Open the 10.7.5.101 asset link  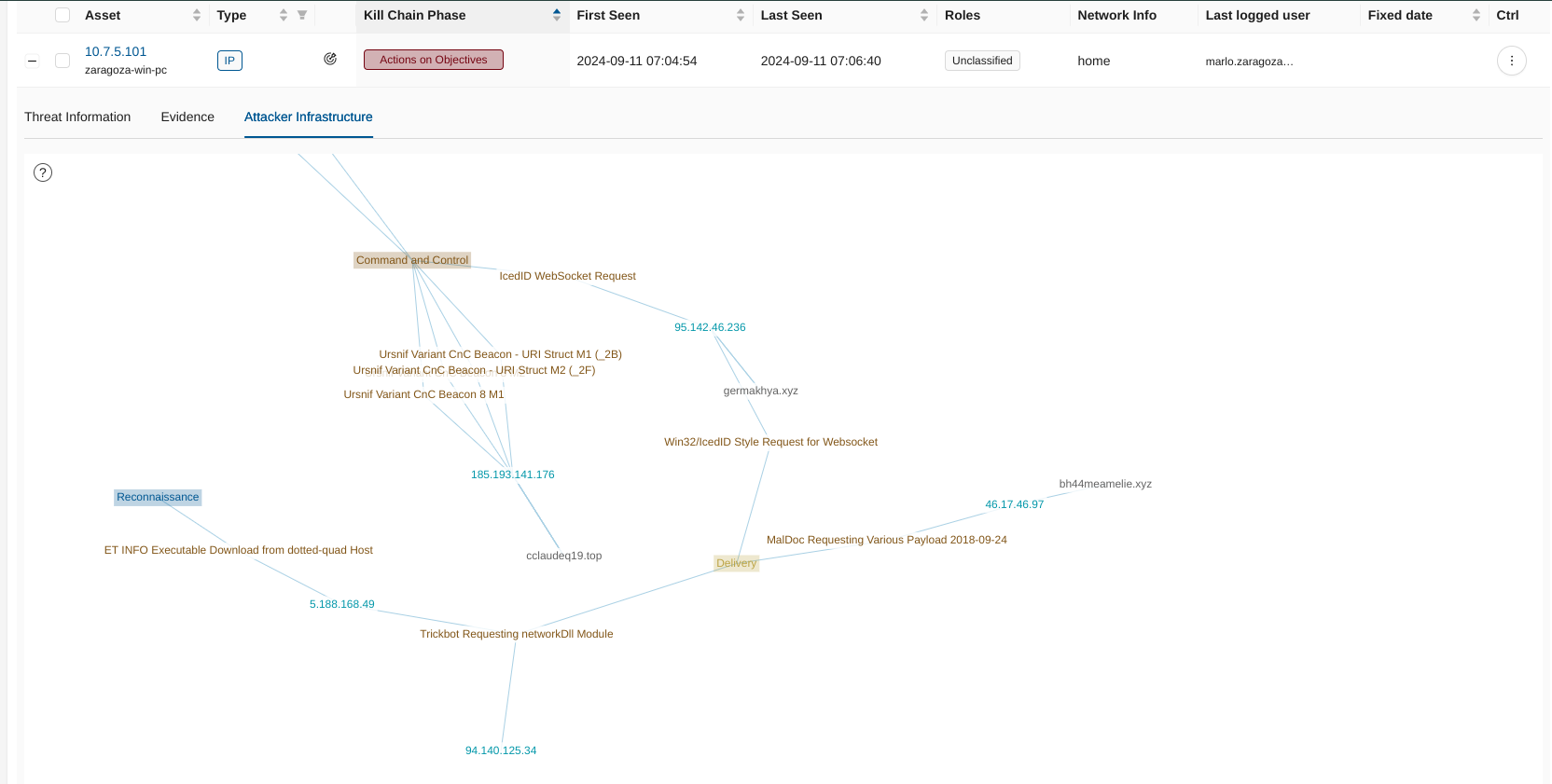[116, 51]
